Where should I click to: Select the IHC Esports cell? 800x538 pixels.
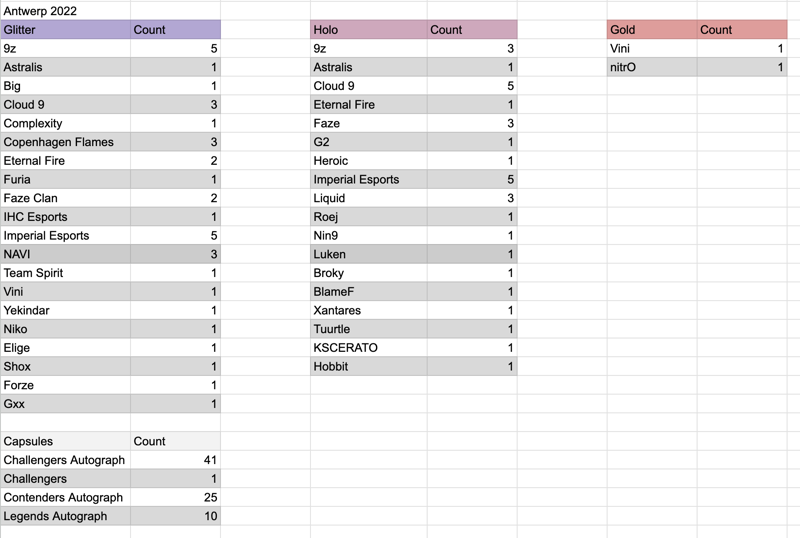tap(65, 216)
